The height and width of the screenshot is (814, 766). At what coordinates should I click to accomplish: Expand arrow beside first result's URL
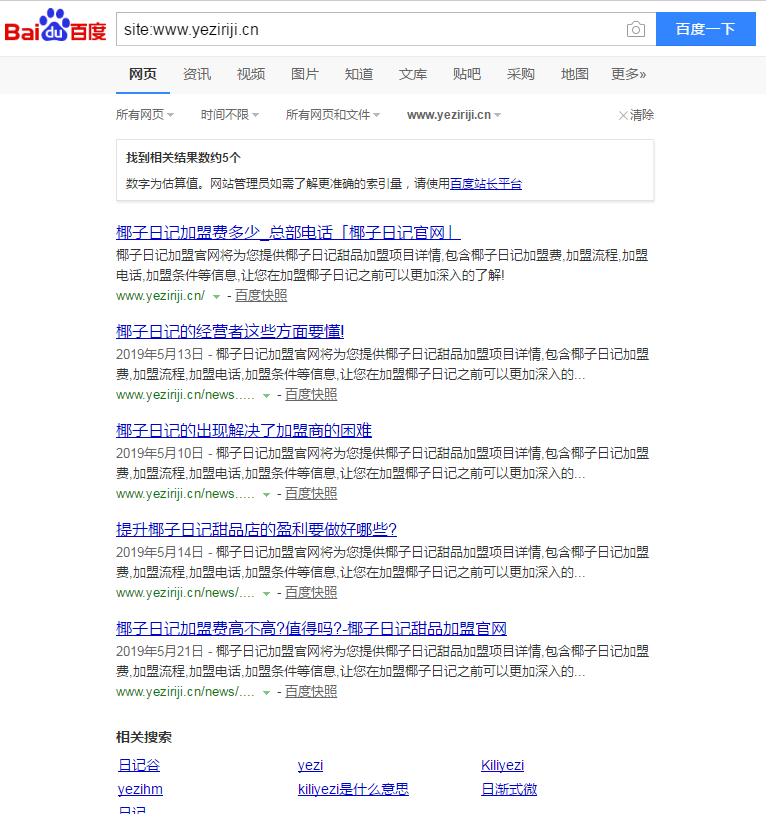(216, 297)
